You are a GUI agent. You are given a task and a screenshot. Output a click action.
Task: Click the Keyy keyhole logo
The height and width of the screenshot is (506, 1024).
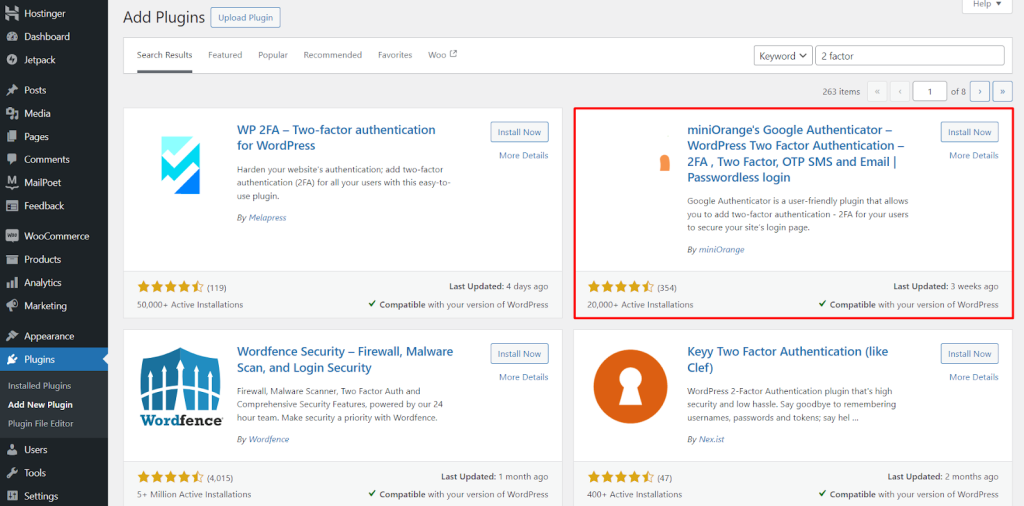630,387
